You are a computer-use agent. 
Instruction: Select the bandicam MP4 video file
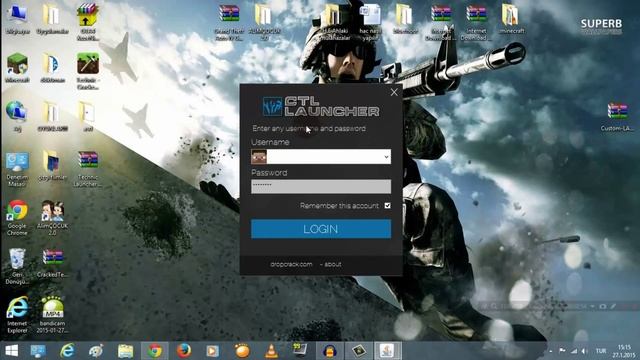pyautogui.click(x=53, y=314)
